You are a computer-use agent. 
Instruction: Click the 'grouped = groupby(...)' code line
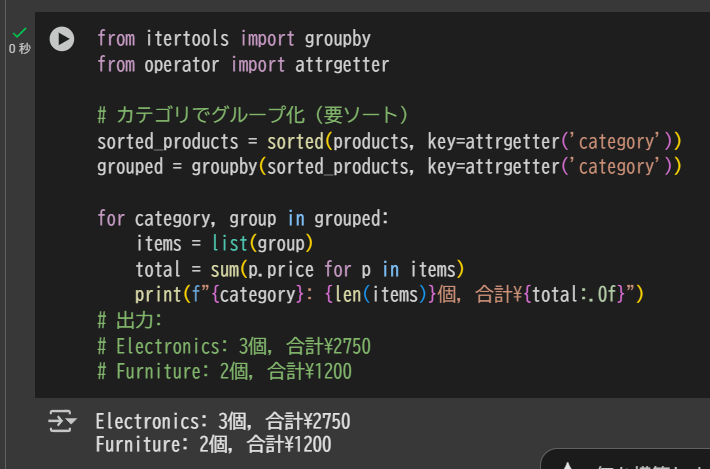[x=389, y=167]
